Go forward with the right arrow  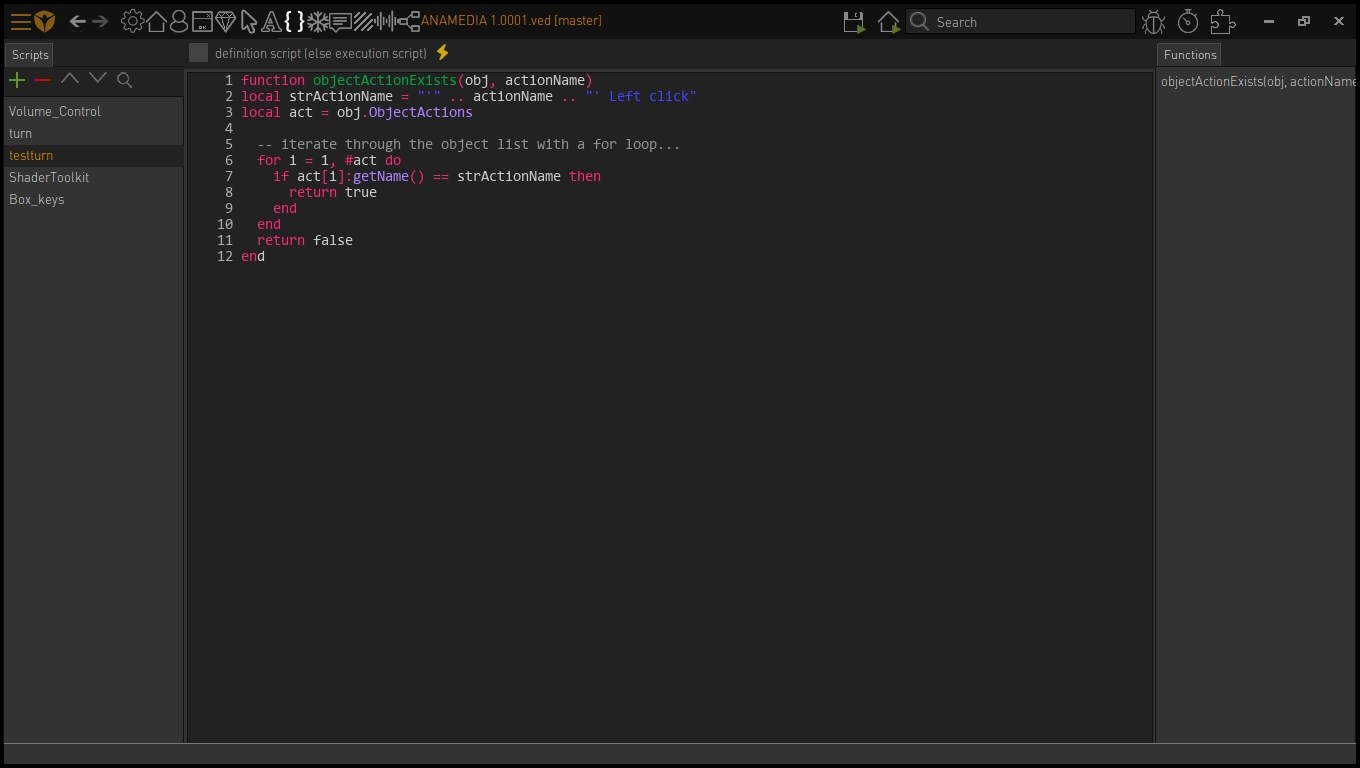100,21
